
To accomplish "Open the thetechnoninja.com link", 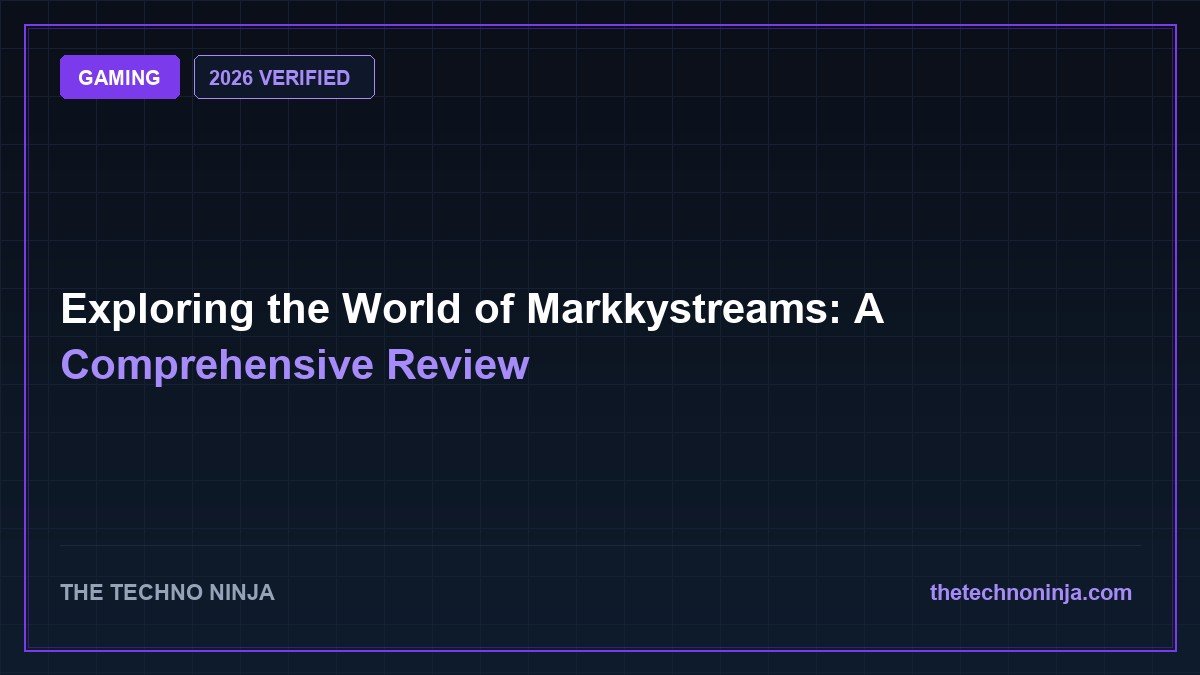I will tap(1031, 592).
